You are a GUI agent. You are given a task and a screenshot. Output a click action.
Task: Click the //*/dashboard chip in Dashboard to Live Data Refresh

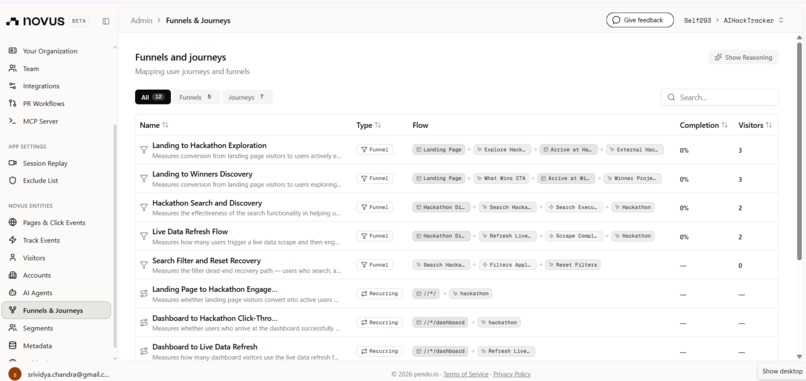(x=440, y=351)
